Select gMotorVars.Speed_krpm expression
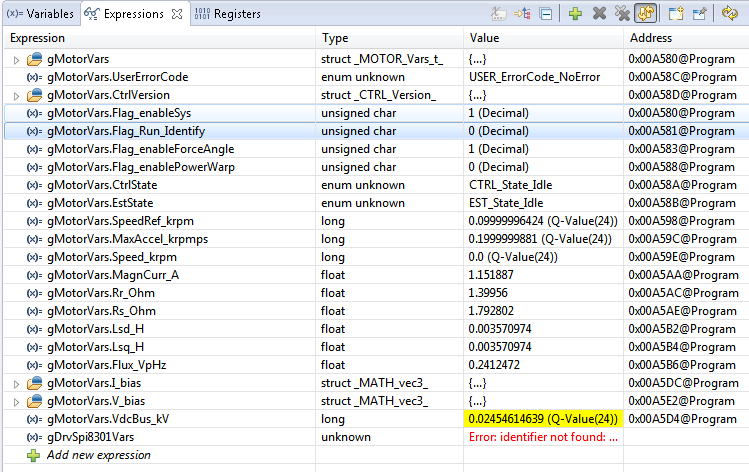 point(112,257)
